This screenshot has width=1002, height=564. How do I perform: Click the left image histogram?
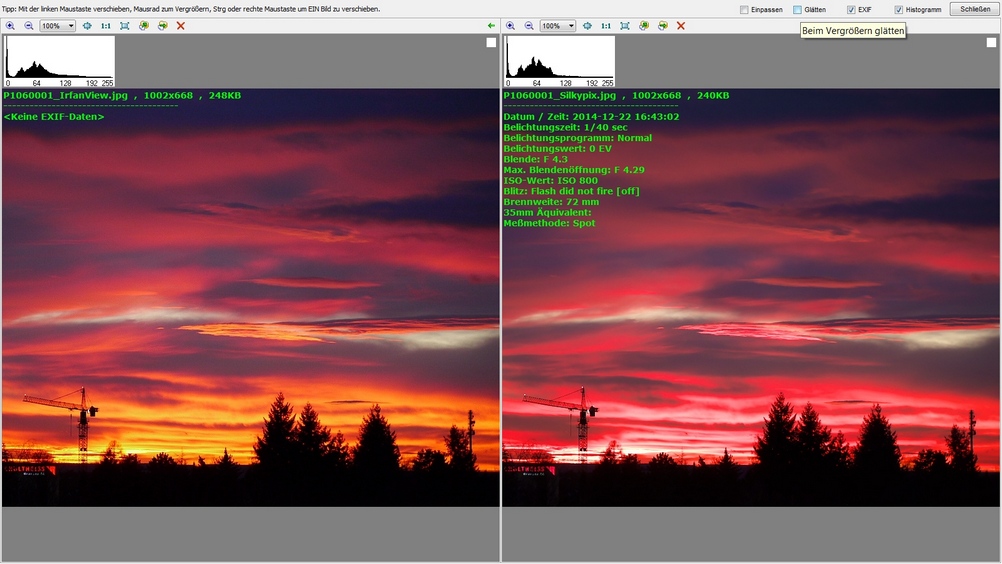[x=59, y=61]
